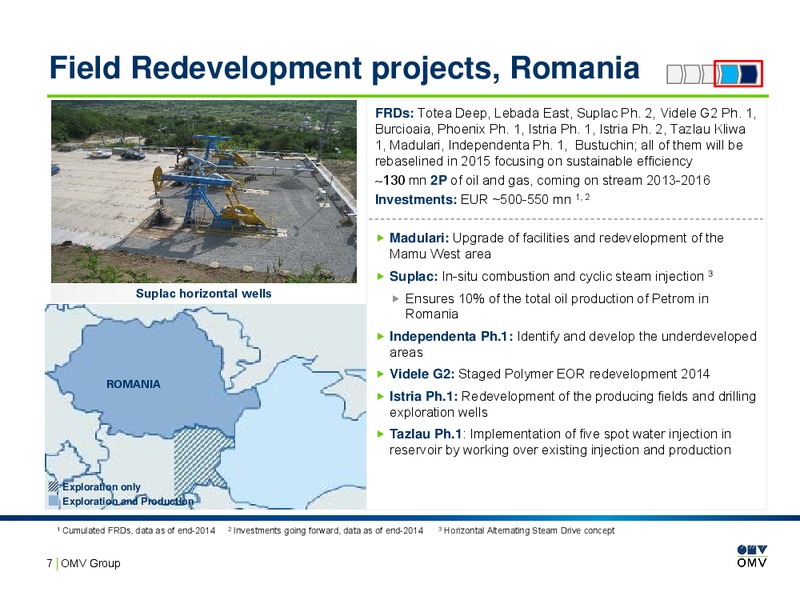Screen dimensions: 800x600
Task: Click the light blue progress chevron
Action: (x=728, y=74)
